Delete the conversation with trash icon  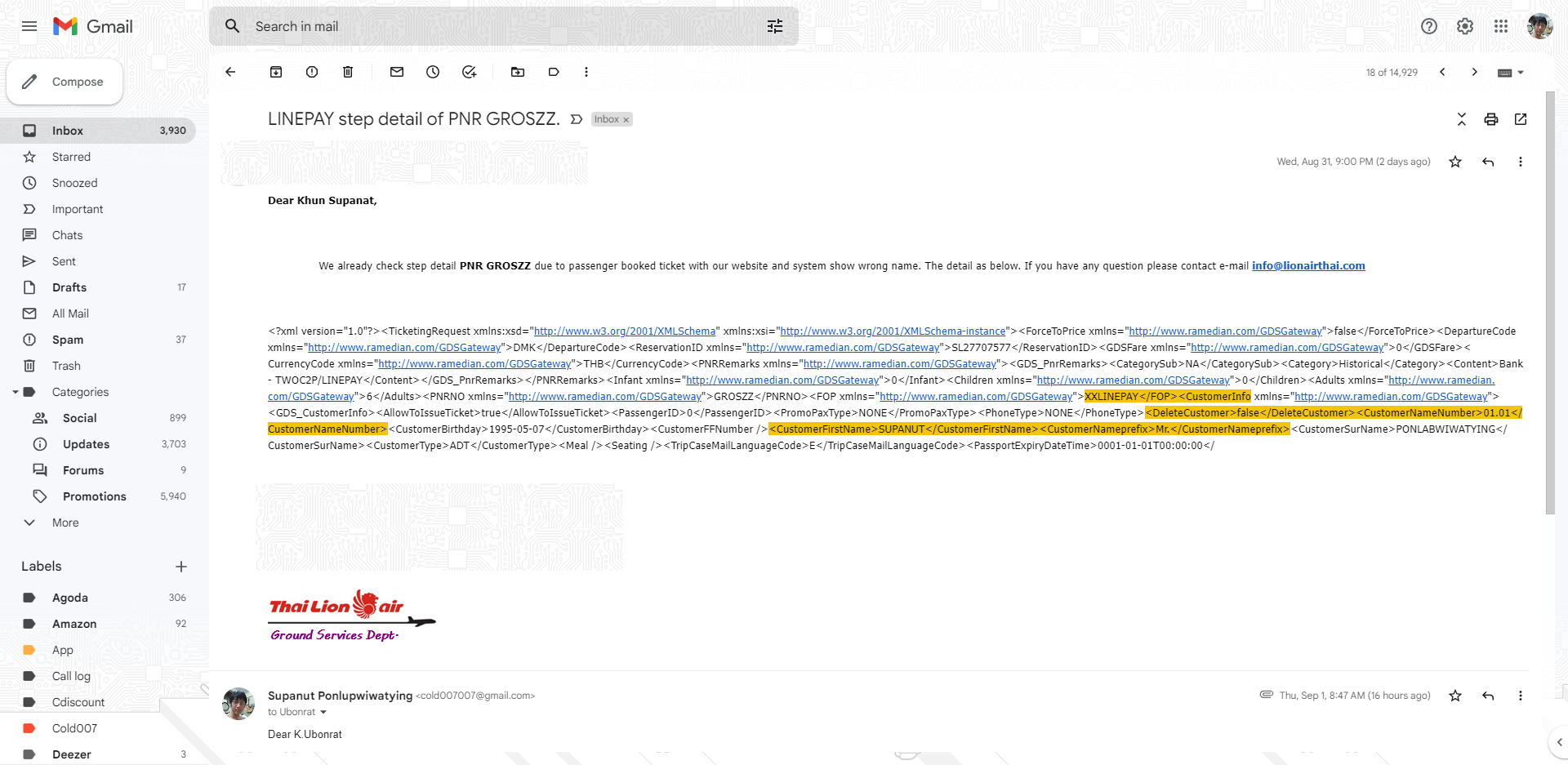[x=348, y=72]
